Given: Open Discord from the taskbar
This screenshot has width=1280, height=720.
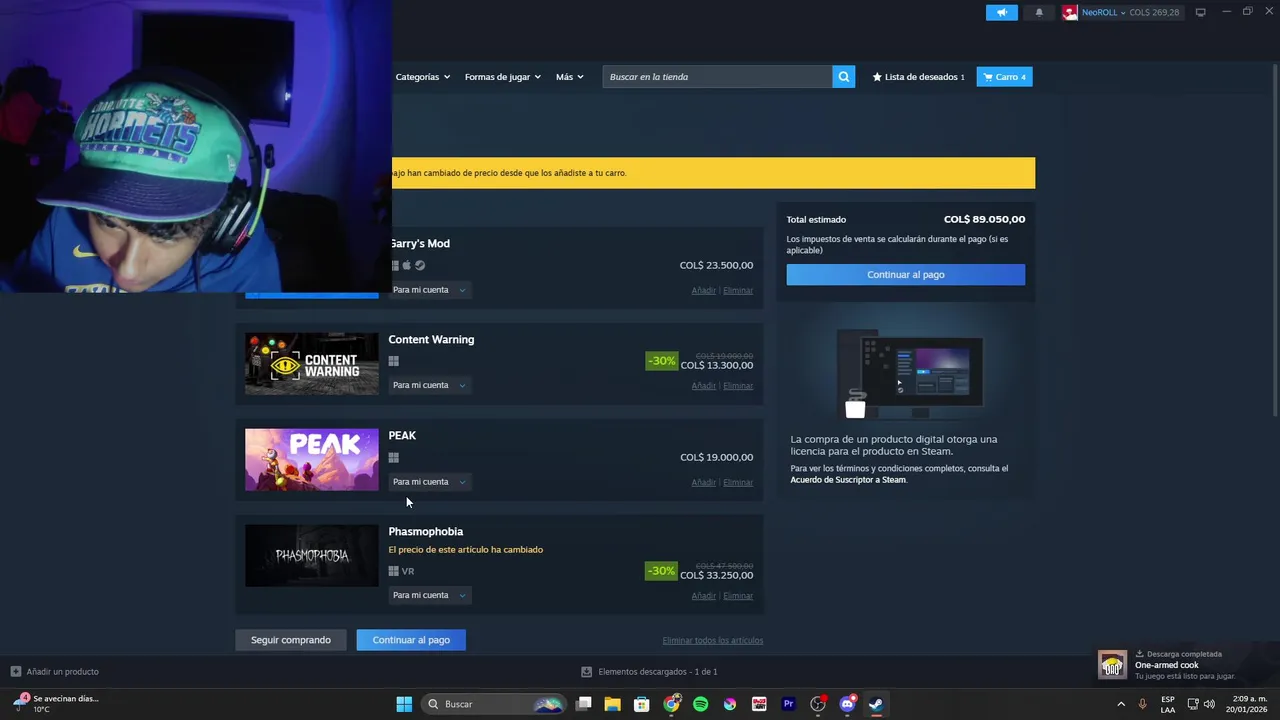Looking at the screenshot, I should coord(847,704).
